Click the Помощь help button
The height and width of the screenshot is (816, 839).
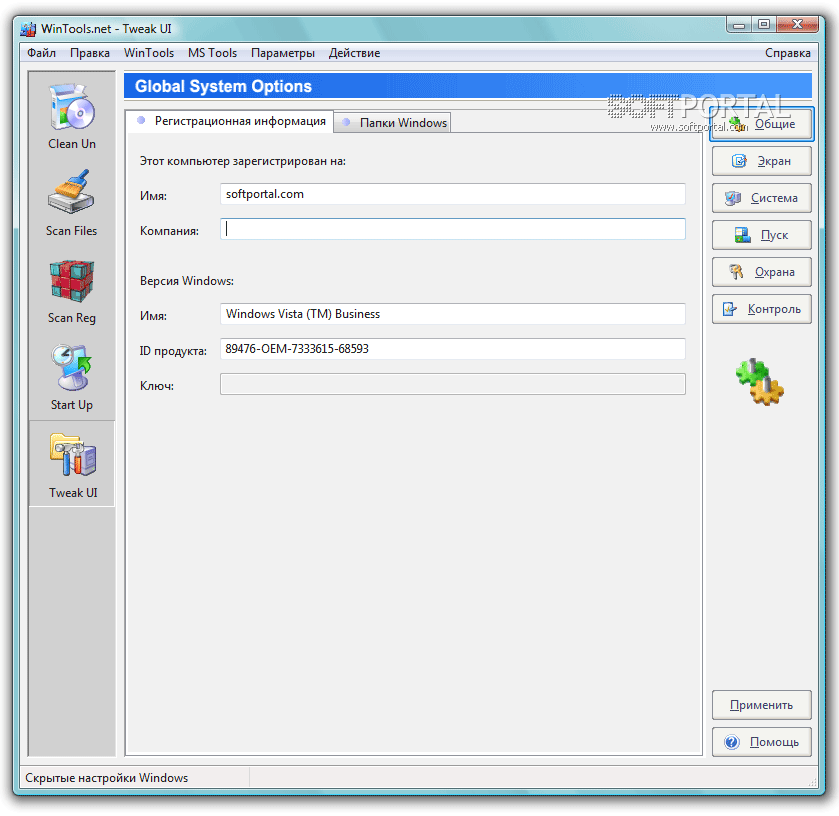click(x=761, y=742)
